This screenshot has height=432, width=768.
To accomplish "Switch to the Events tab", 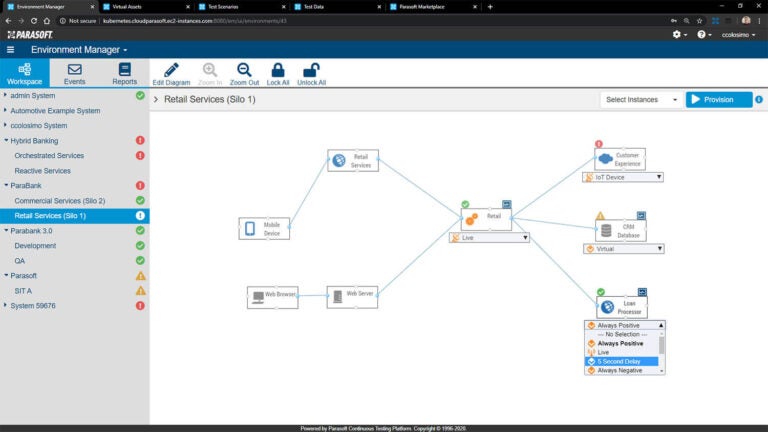I will (x=74, y=73).
